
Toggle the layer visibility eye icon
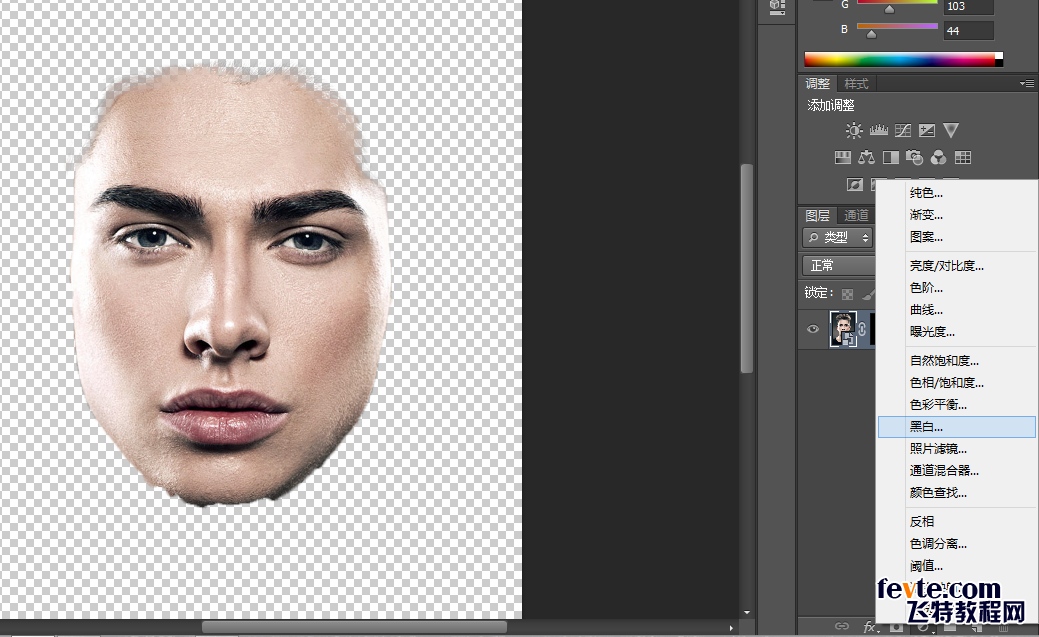pos(813,329)
